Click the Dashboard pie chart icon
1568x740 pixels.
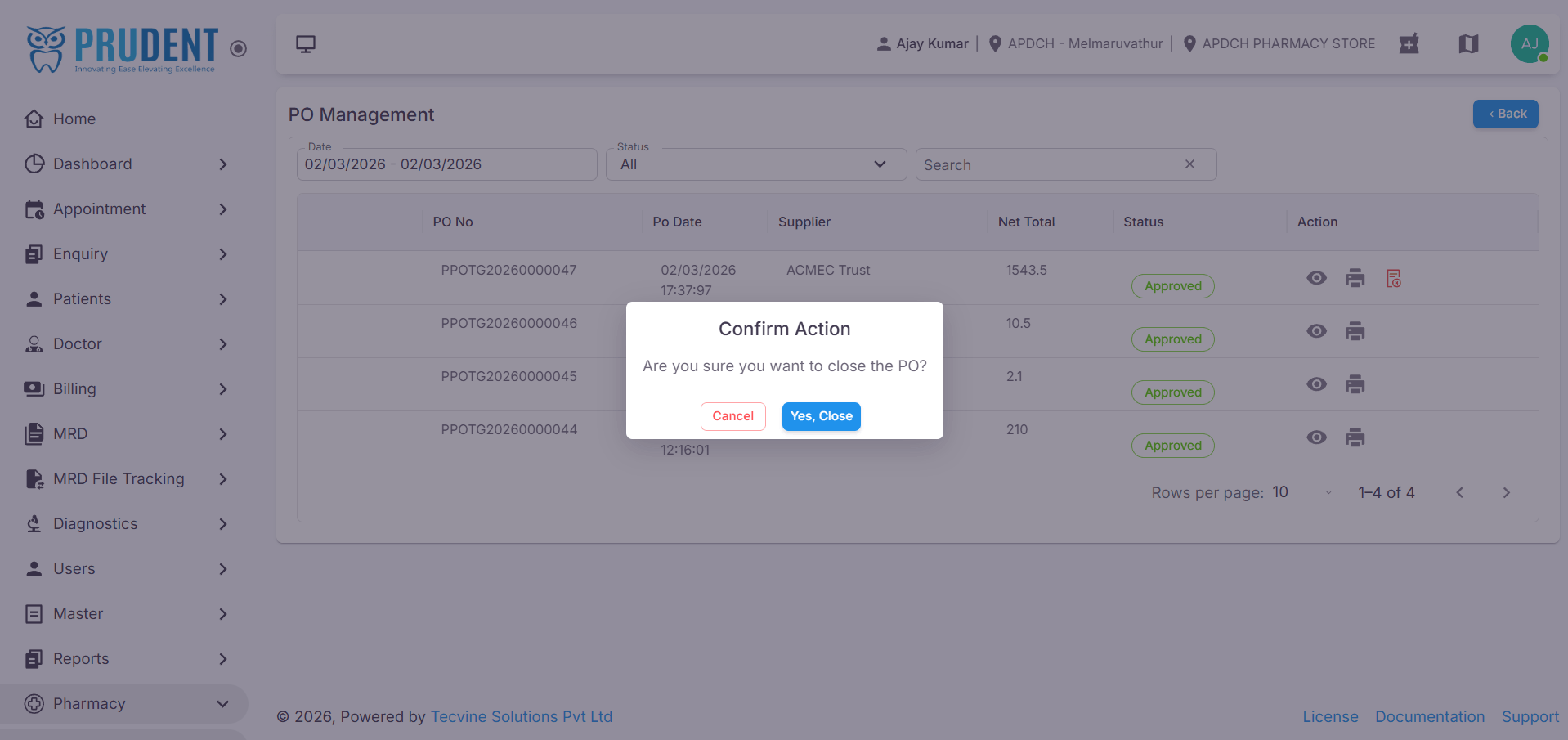[x=34, y=164]
